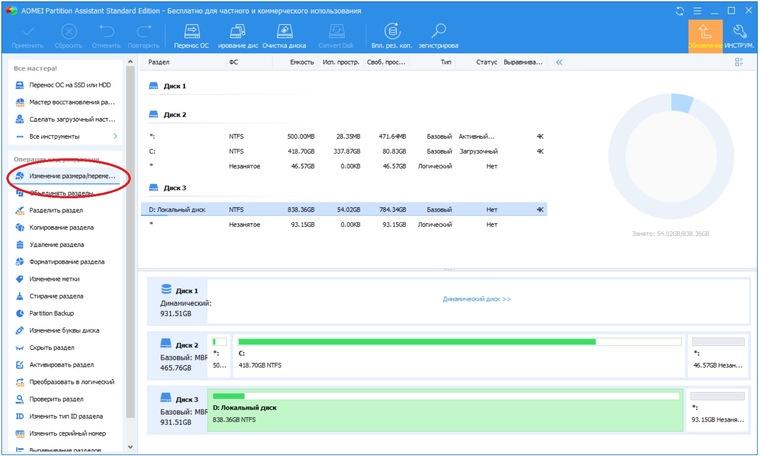Open the ИНСТРУМ. tools wrench icon
This screenshot has height=456, width=760.
pos(739,36)
